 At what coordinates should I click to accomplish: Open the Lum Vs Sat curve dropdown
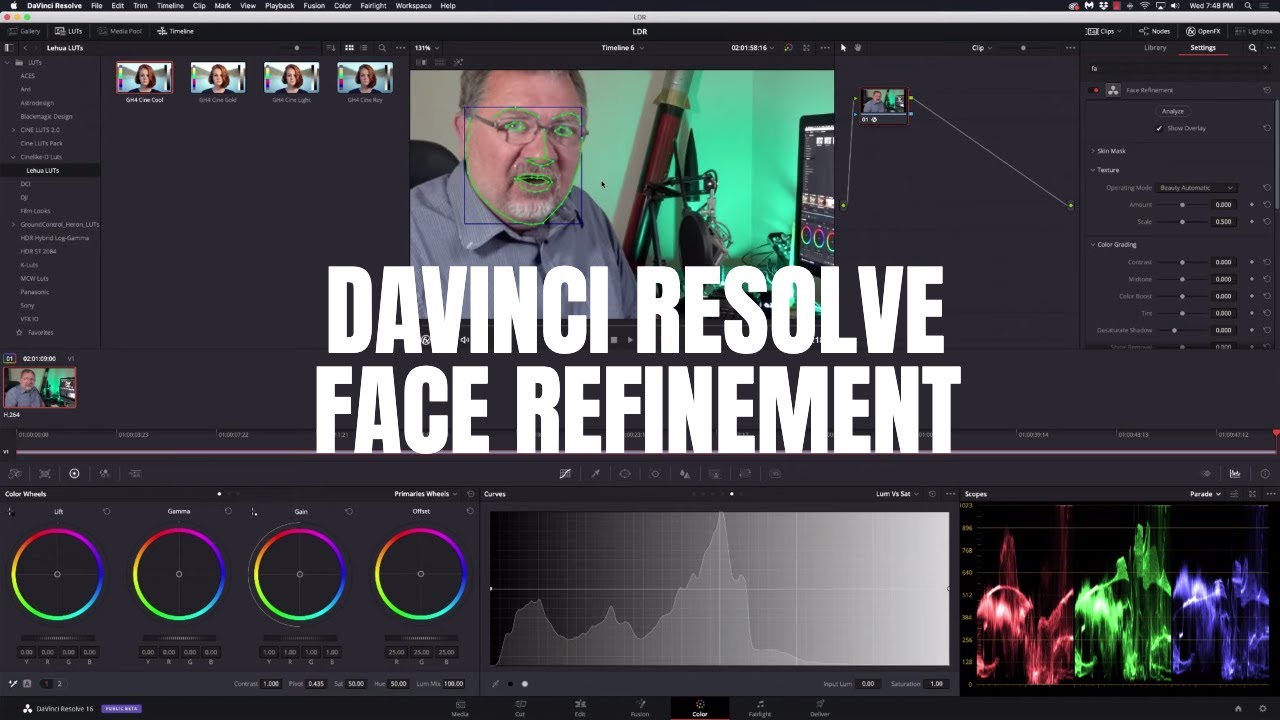pos(897,494)
